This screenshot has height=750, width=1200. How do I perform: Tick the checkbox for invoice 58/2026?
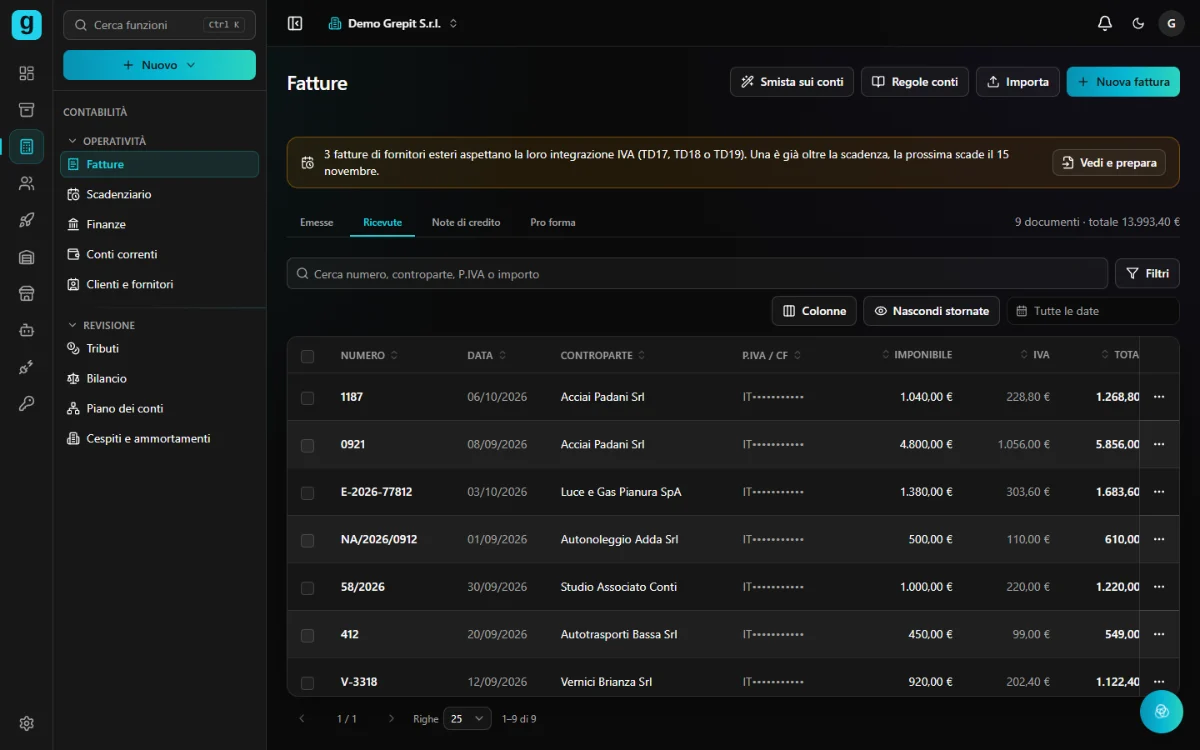coord(307,588)
